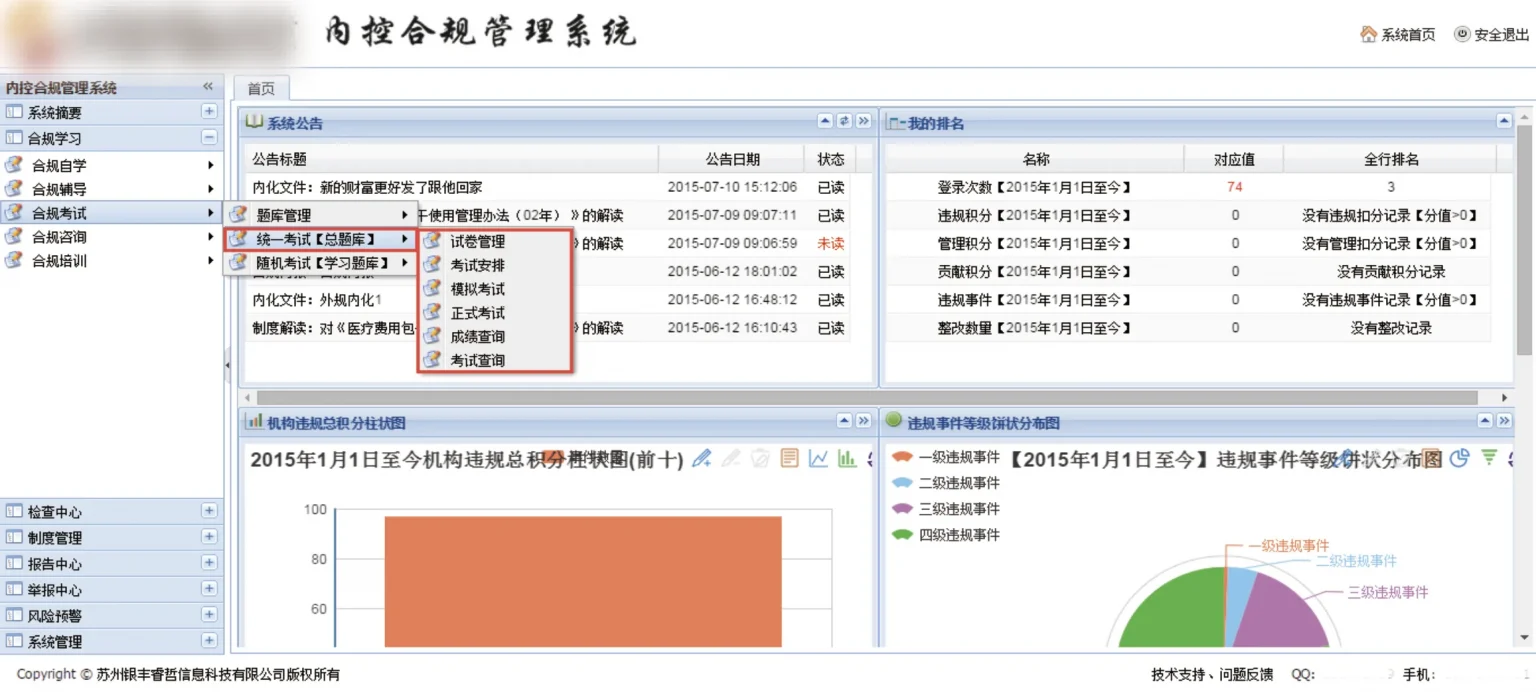Click green bar chart icon in chart toolbar
This screenshot has width=1536, height=692.
click(847, 458)
